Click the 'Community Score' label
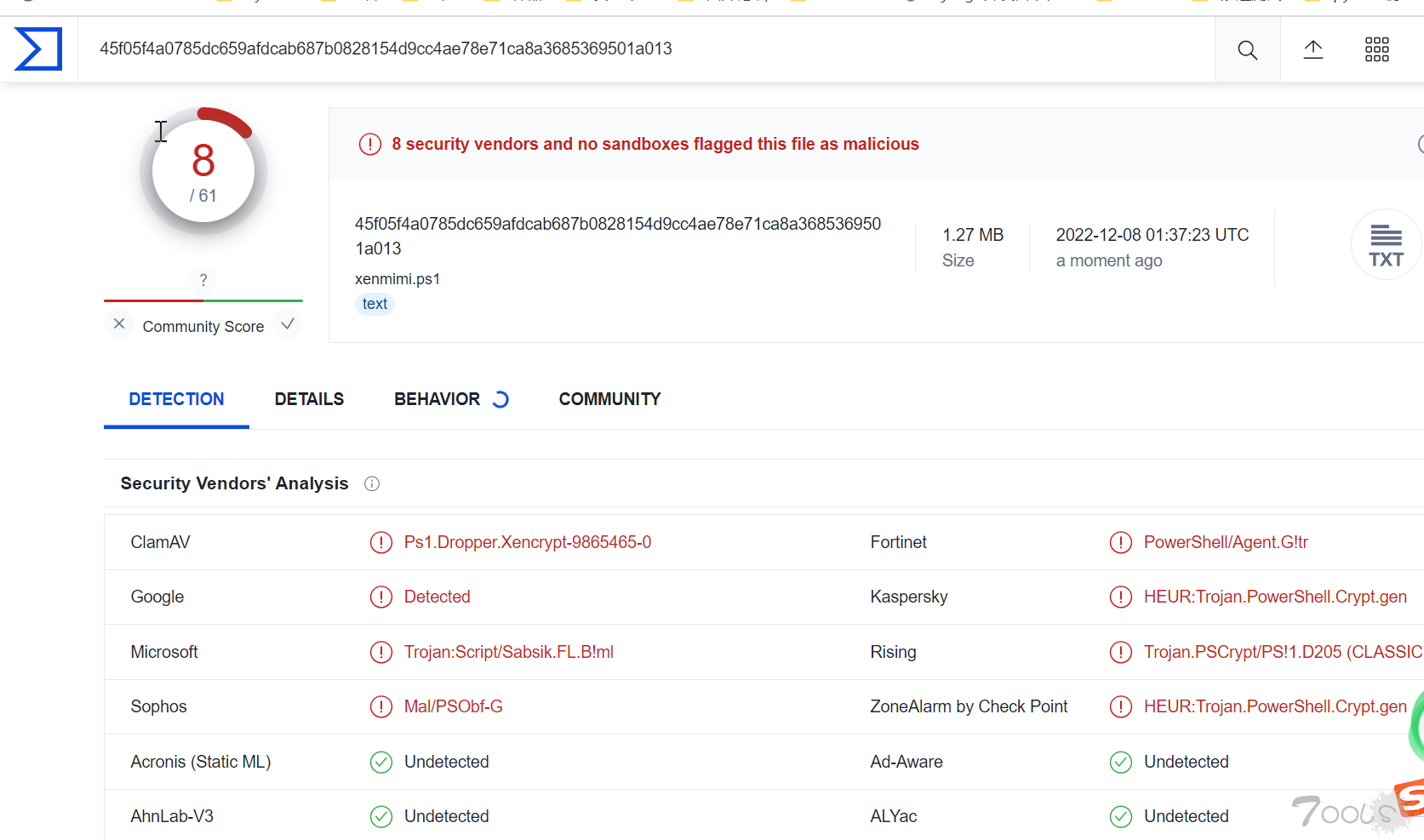Screen dimensions: 1424x840 click(203, 327)
